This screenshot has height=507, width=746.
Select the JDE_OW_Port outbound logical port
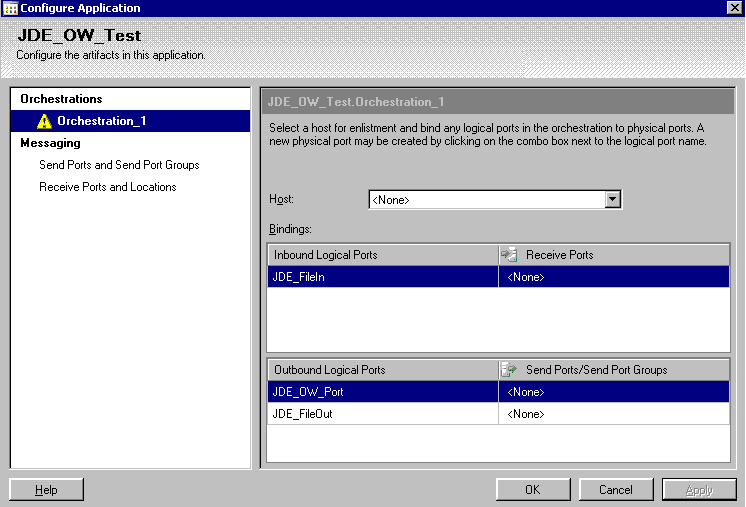coord(383,392)
